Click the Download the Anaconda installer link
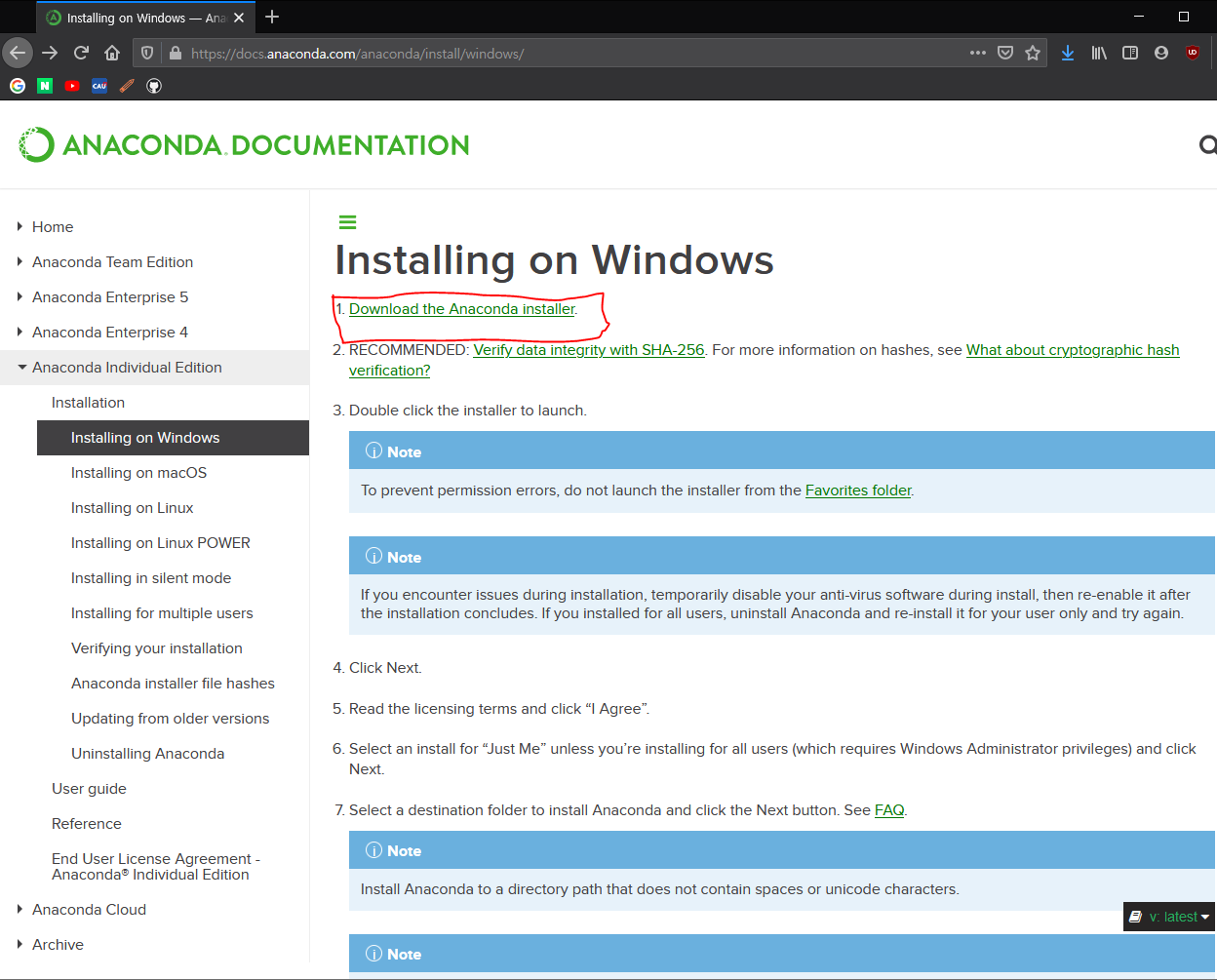The image size is (1217, 980). [x=462, y=308]
